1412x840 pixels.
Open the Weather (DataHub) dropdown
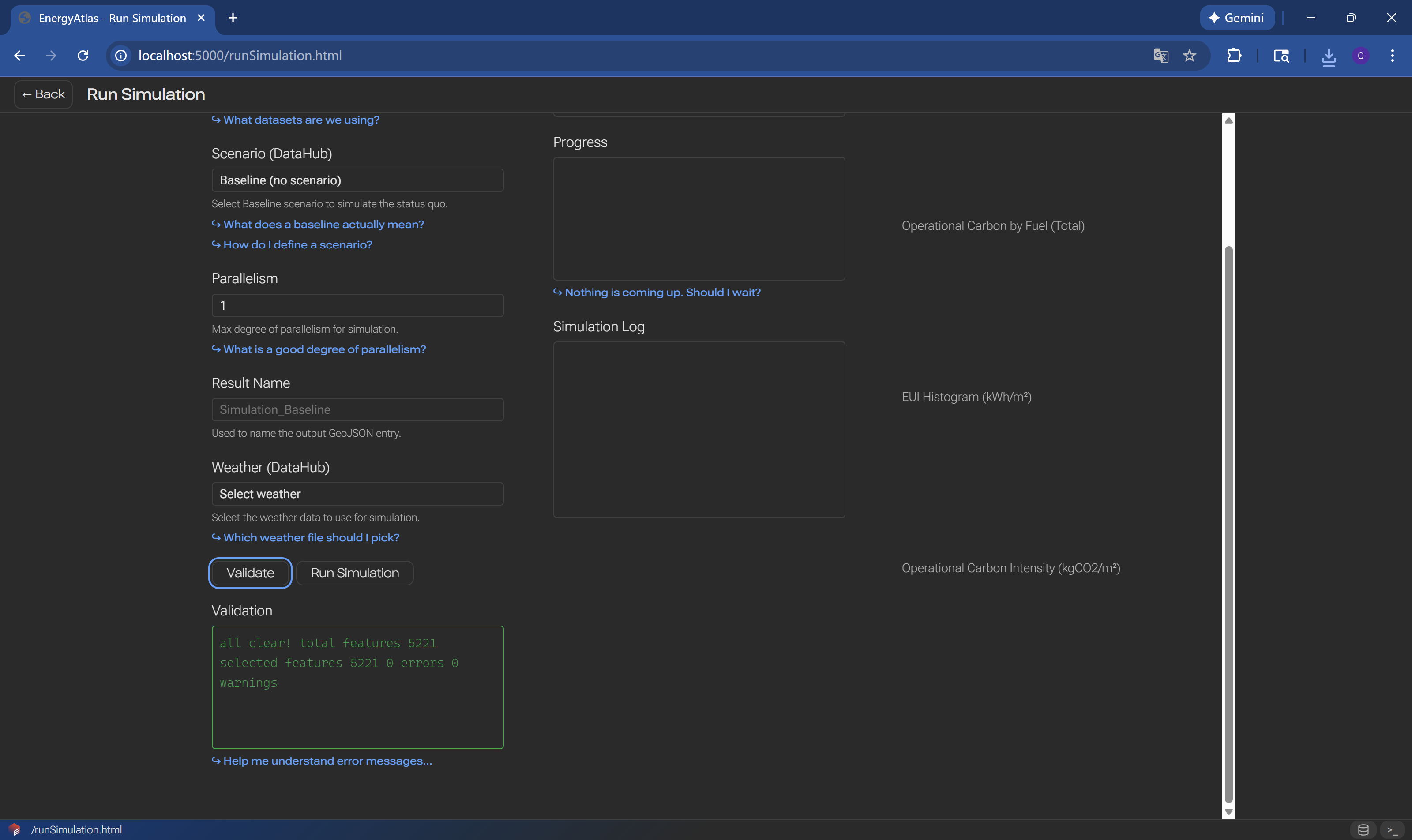(357, 494)
